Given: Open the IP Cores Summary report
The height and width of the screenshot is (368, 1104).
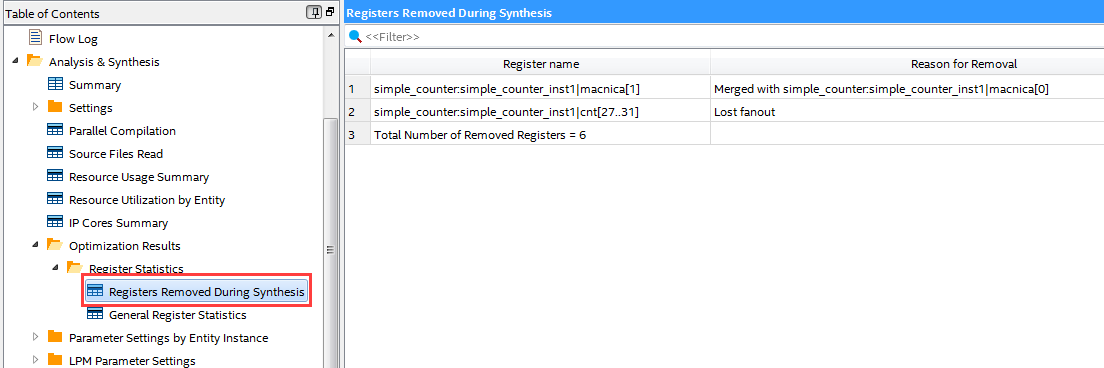Looking at the screenshot, I should click(x=118, y=223).
